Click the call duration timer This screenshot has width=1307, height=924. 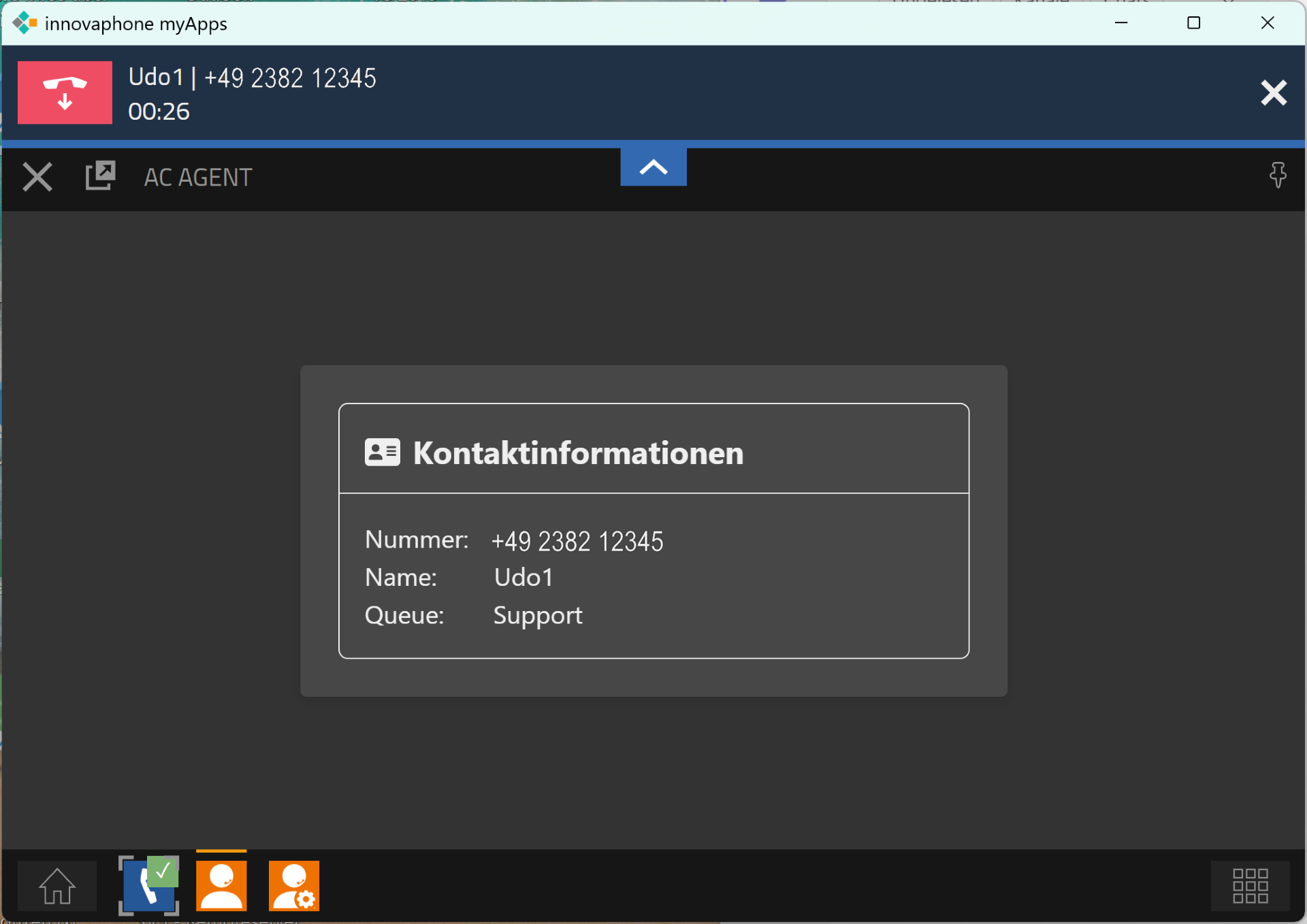(159, 112)
